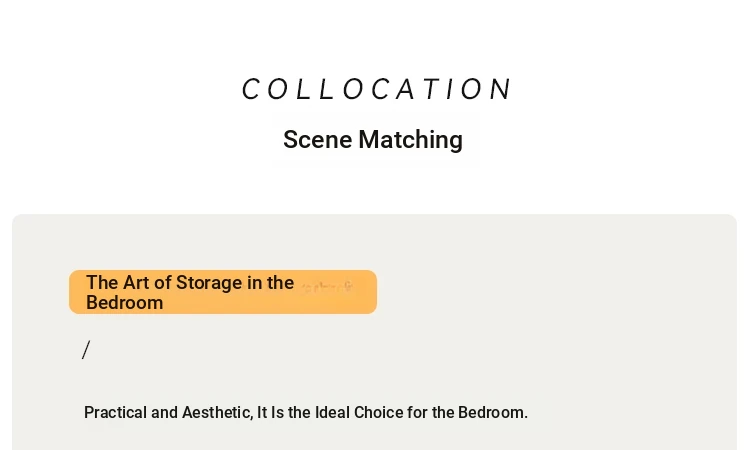750x450 pixels.
Task: Click the words for the in tagline
Action: [x=430, y=412]
